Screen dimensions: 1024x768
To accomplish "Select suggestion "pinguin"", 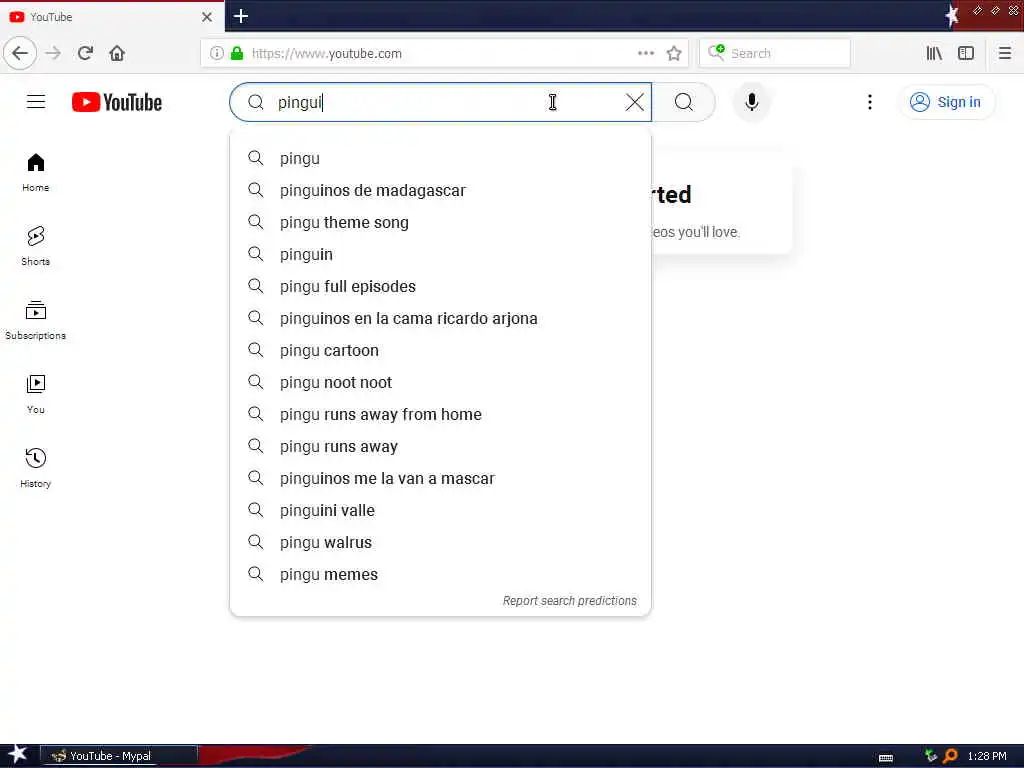I will click(441, 254).
